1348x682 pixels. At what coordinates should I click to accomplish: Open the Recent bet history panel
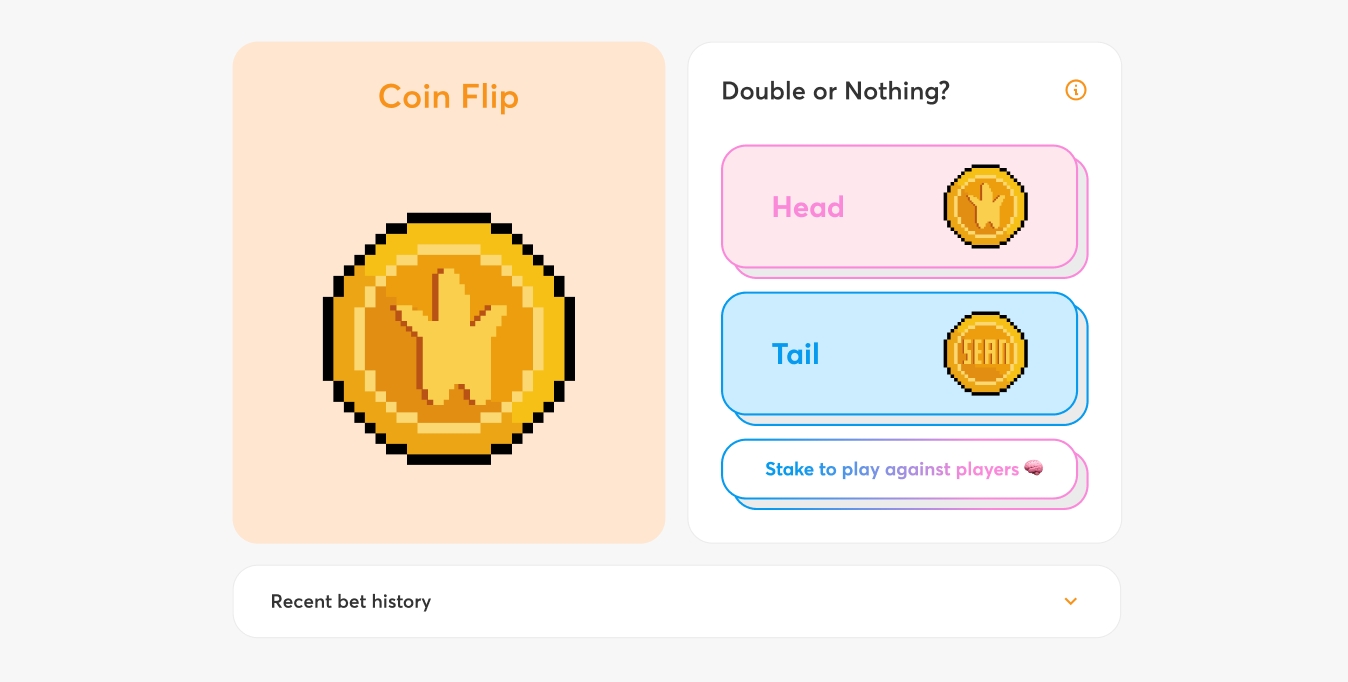pos(676,601)
